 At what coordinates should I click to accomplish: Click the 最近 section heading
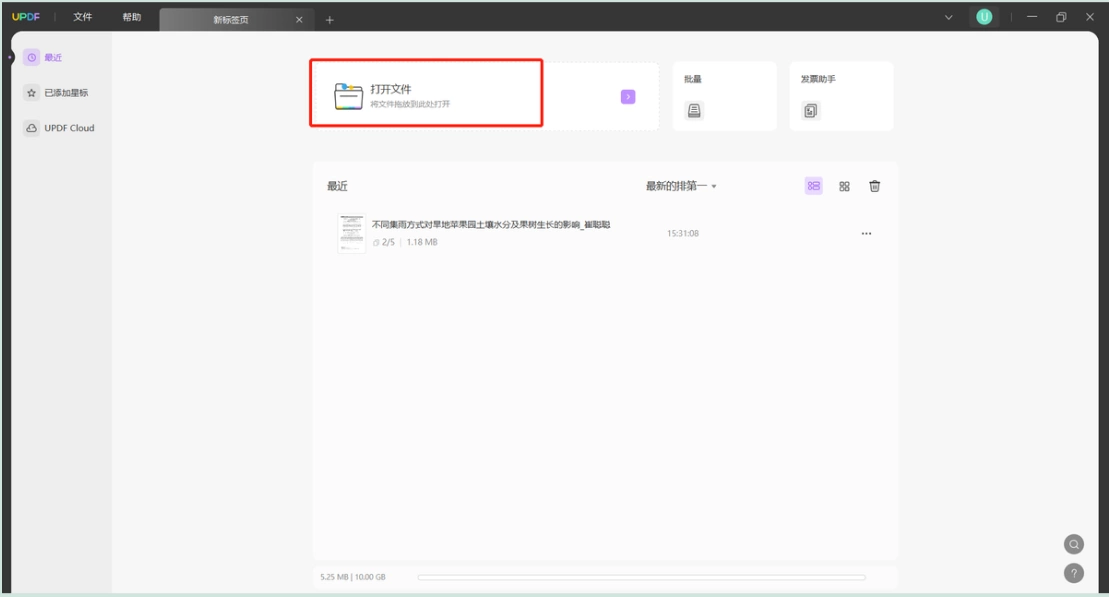click(x=337, y=186)
